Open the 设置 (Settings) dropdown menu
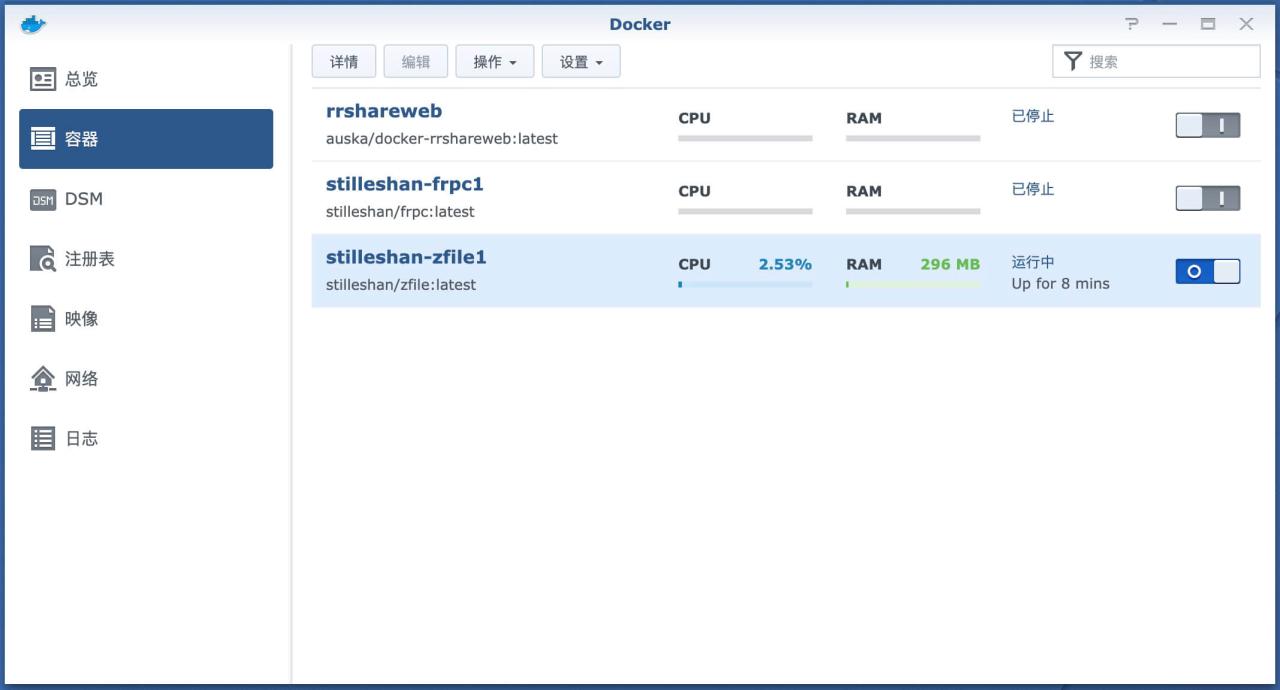This screenshot has width=1280, height=690. [581, 61]
